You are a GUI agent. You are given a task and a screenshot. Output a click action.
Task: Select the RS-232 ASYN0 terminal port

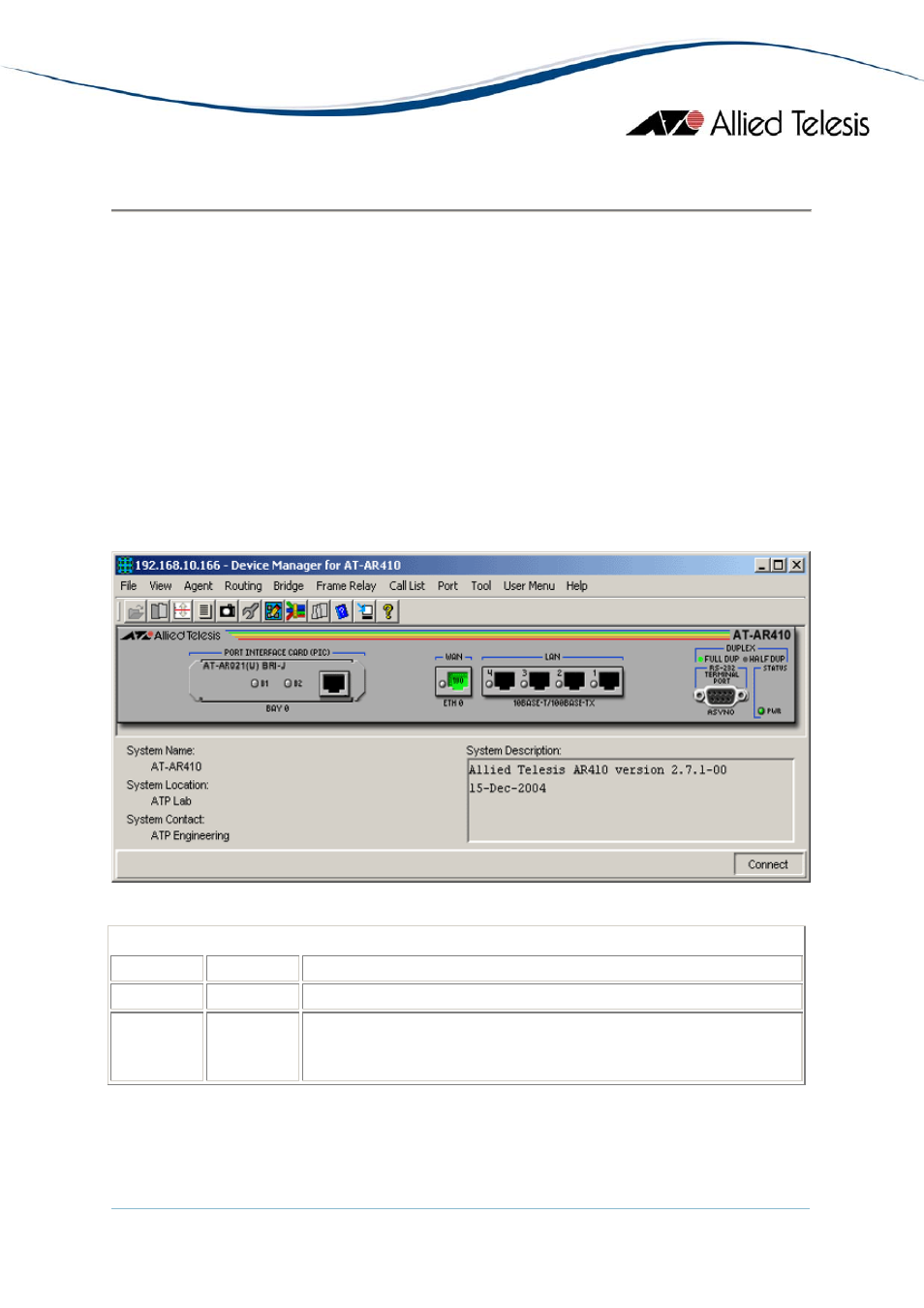pyautogui.click(x=721, y=696)
